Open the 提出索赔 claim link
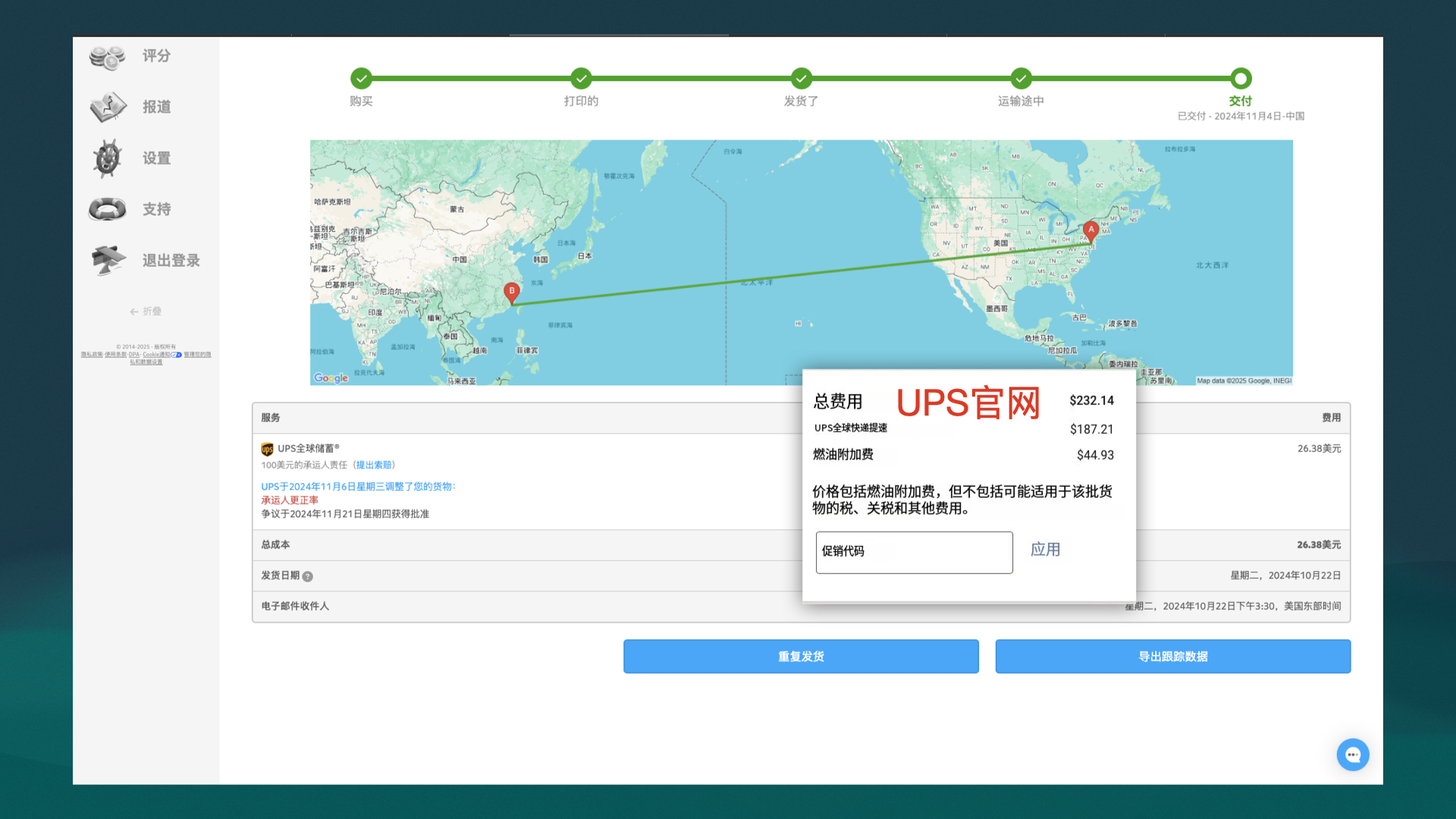Viewport: 1456px width, 819px height. (374, 465)
